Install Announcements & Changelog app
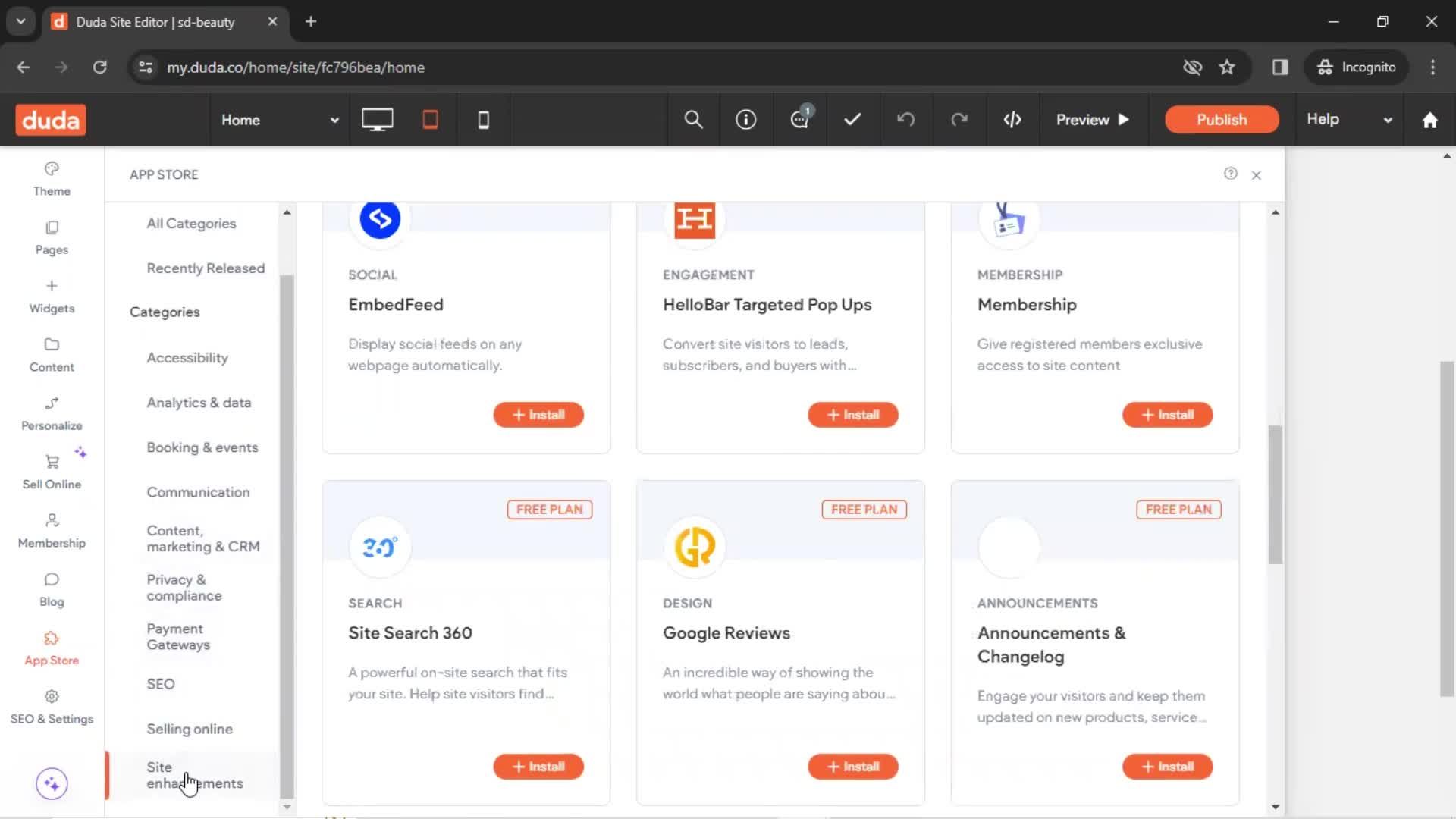The image size is (1456, 819). [1168, 767]
